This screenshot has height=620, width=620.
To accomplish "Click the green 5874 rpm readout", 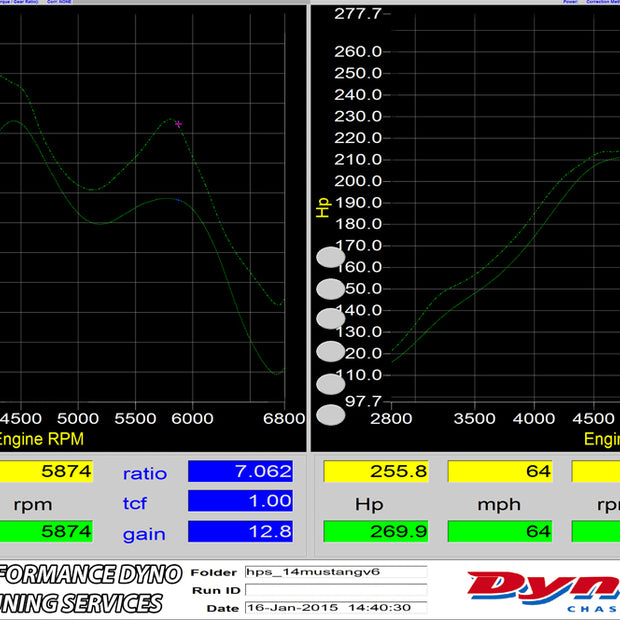I will coord(46,531).
